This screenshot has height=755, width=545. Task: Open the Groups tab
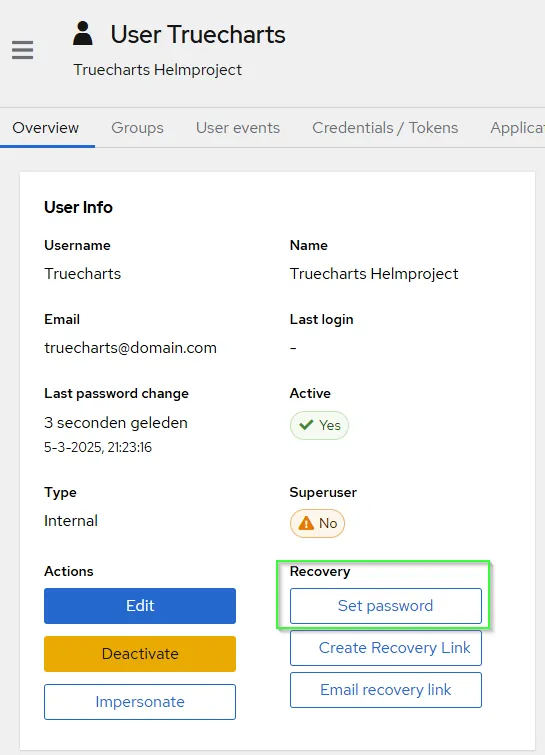pyautogui.click(x=137, y=128)
